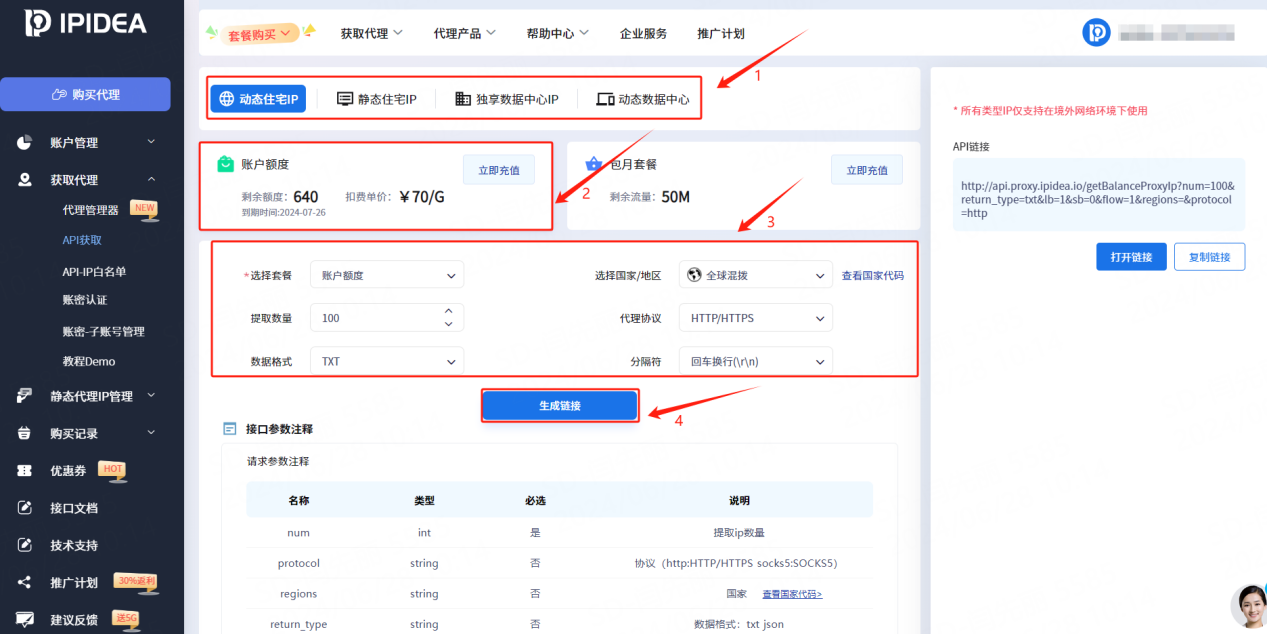Select the 动态数据中心 tab

[642, 99]
